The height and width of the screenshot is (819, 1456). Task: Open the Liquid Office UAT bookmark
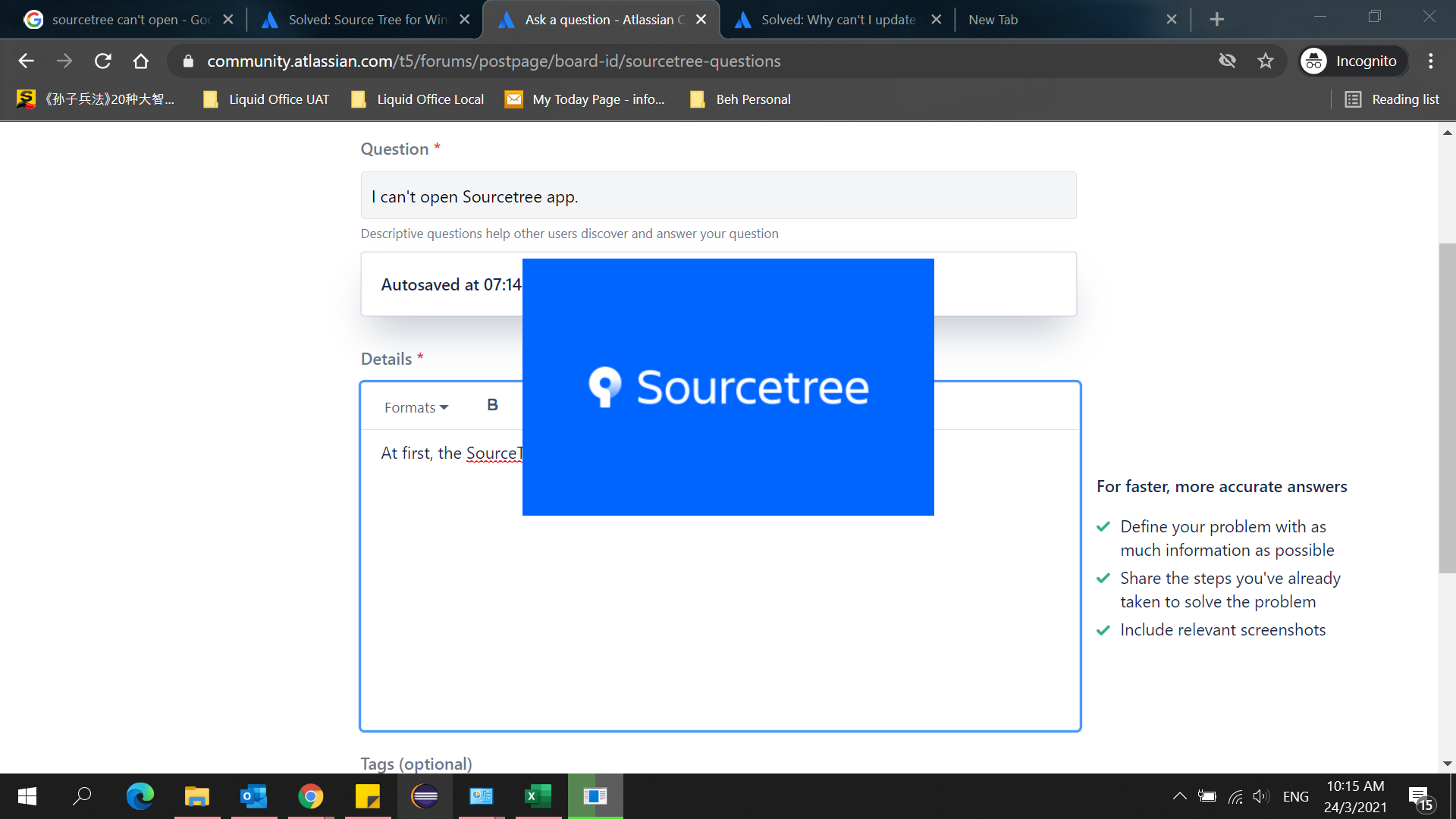[267, 99]
